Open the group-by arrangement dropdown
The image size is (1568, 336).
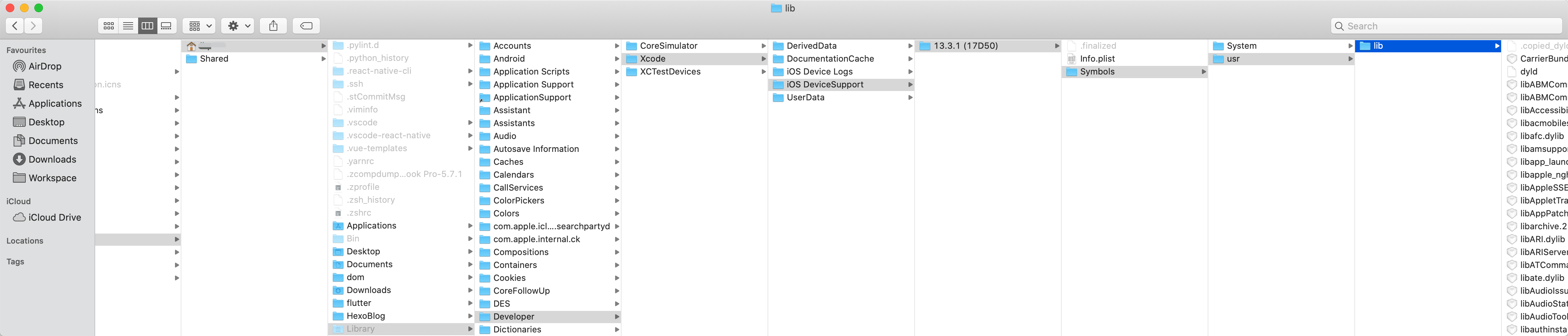pos(199,25)
